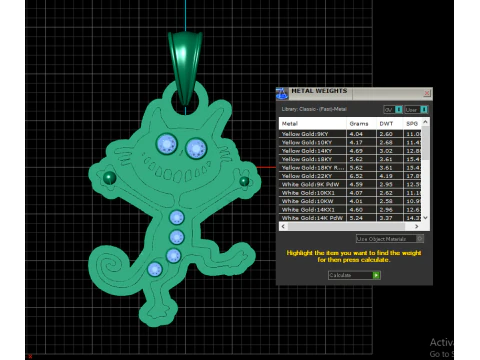480x360 pixels.
Task: Select the Yellow Gold:10KY row
Action: click(350, 142)
